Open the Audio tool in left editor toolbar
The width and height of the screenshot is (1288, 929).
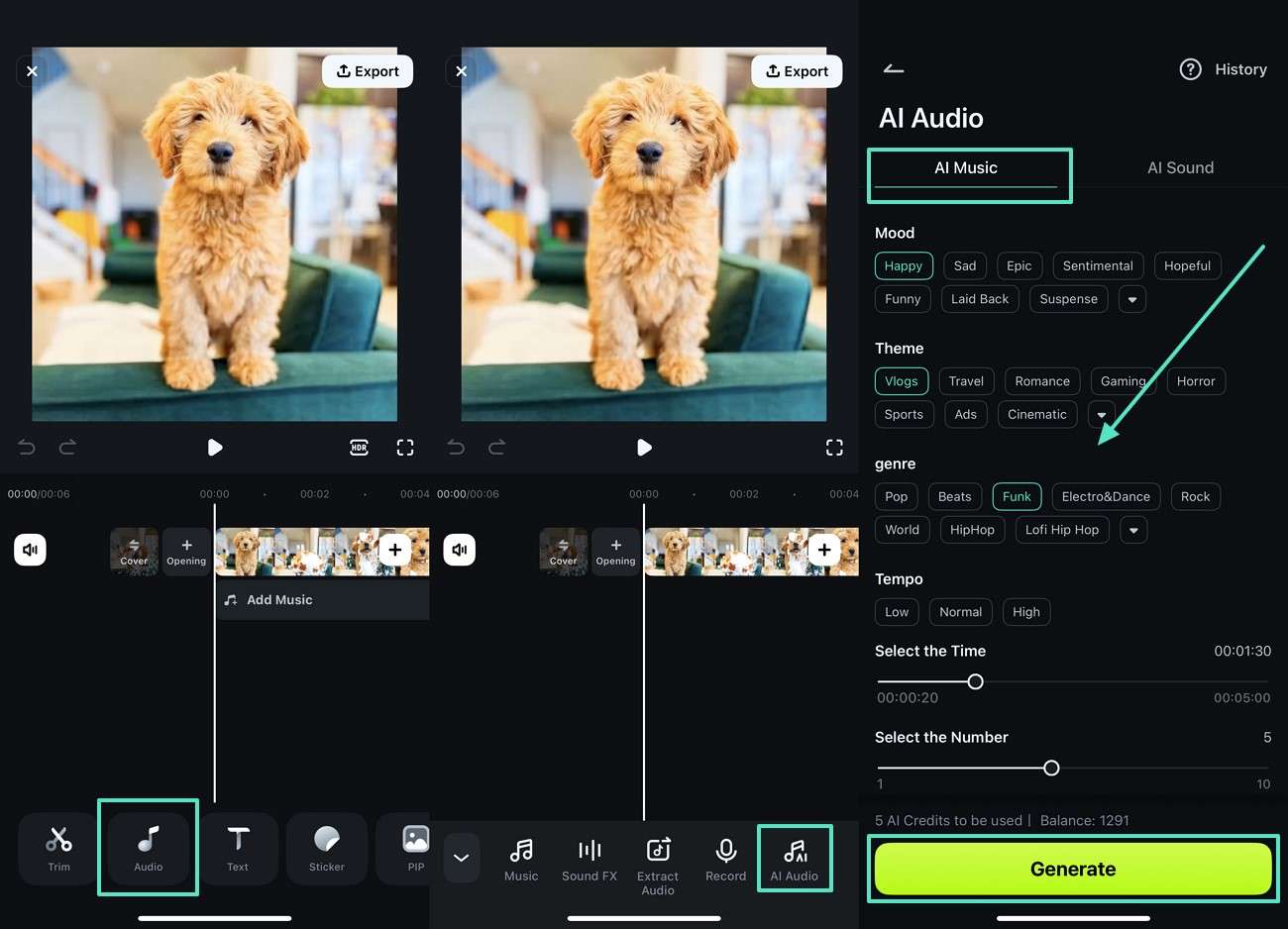click(149, 848)
